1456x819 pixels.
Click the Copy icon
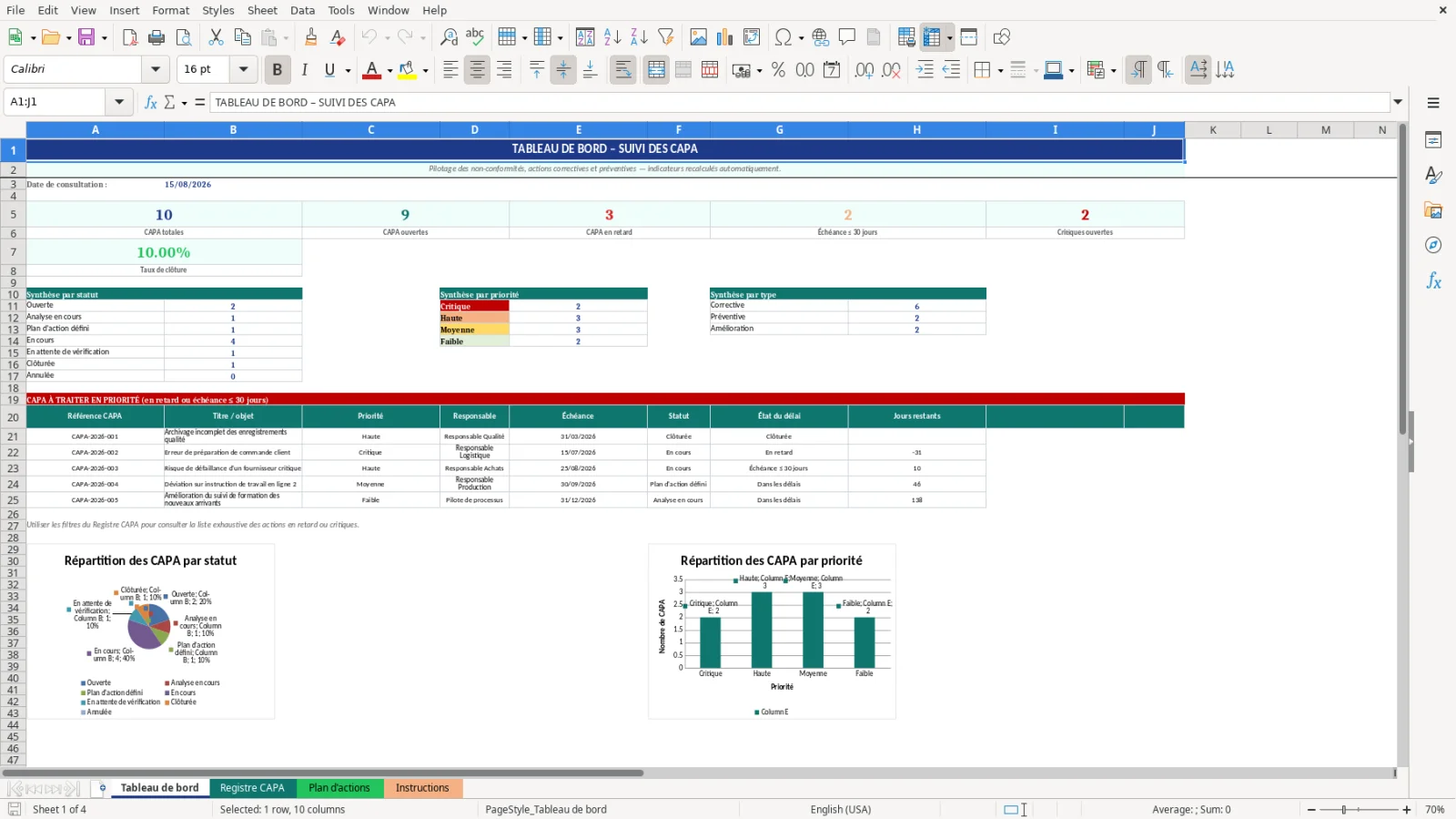click(x=242, y=37)
